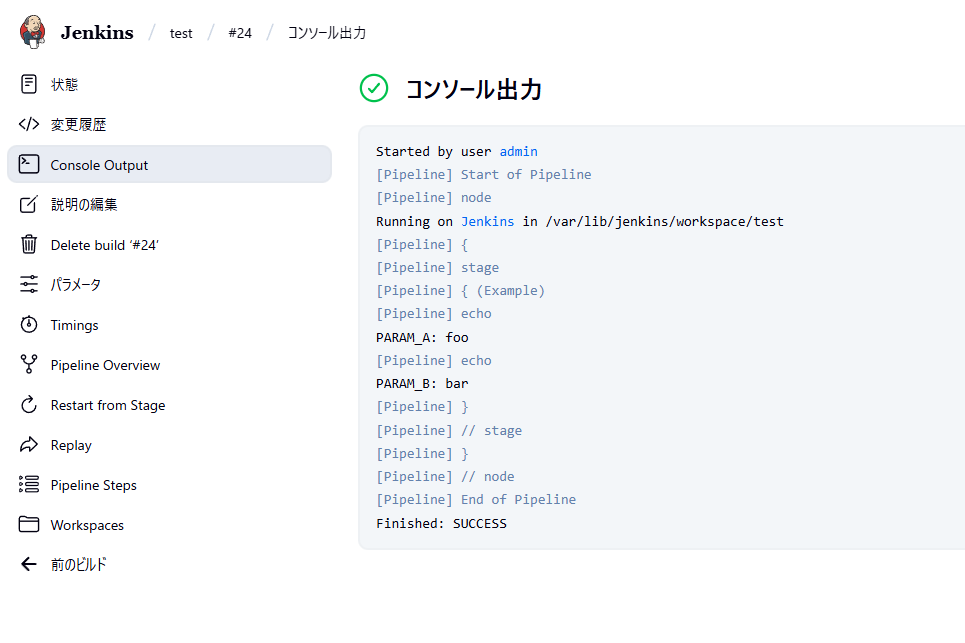The image size is (965, 643).
Task: Open the Console Output menu item
Action: pyautogui.click(x=99, y=165)
